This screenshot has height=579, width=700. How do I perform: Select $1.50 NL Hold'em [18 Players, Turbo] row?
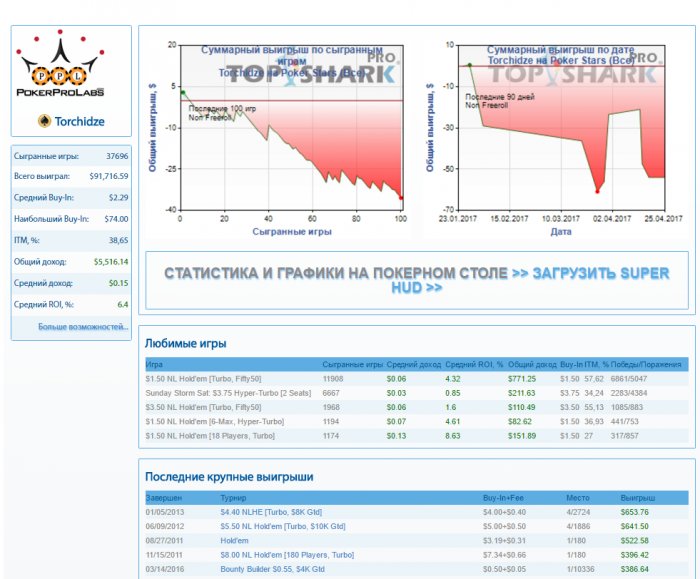417,436
